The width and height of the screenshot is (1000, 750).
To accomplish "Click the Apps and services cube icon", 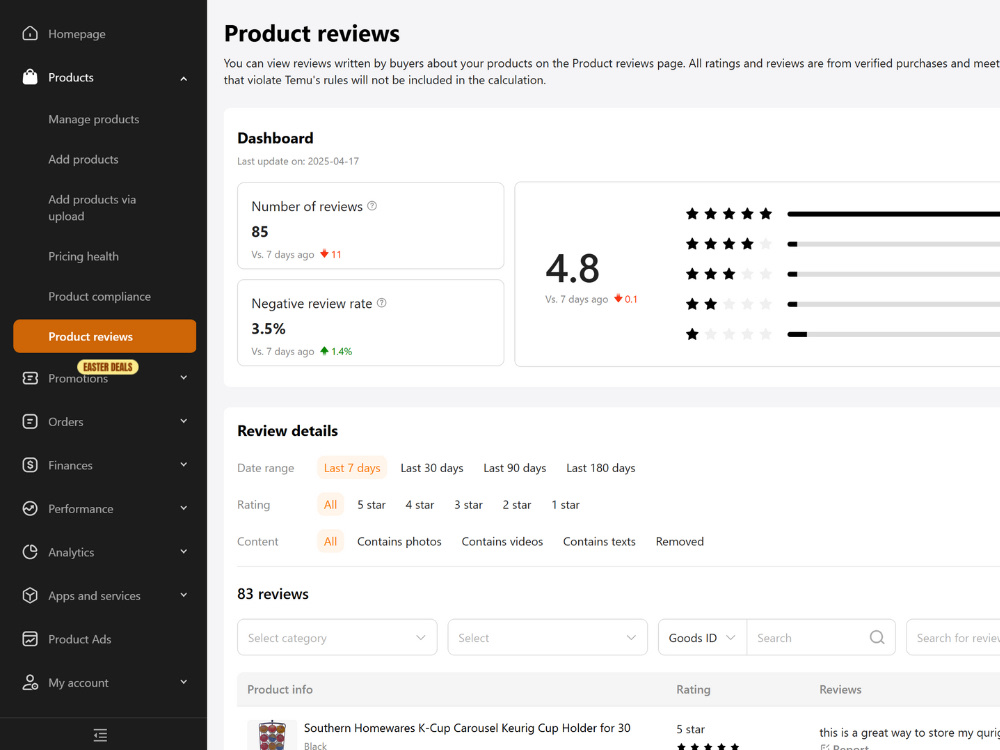I will [30, 595].
